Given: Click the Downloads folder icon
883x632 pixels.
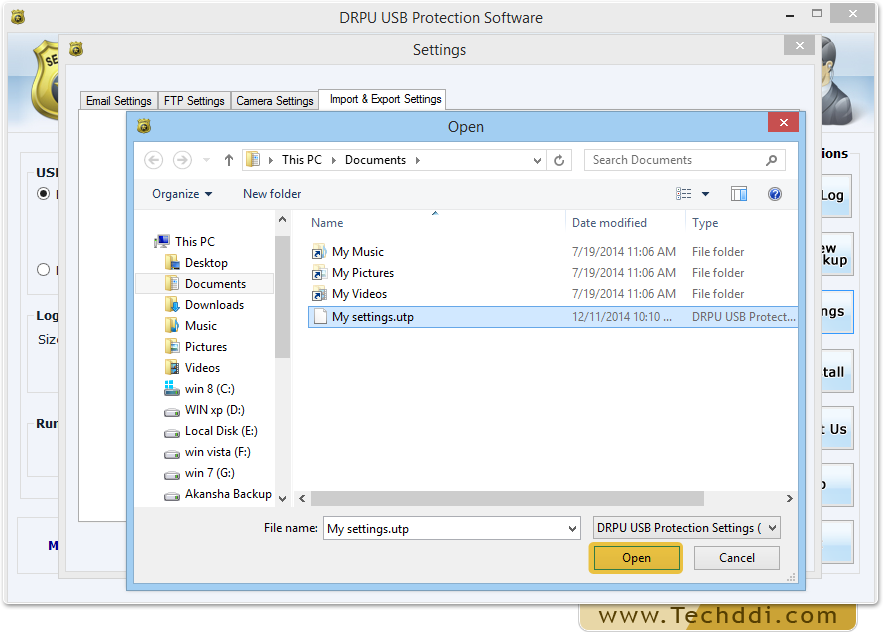Looking at the screenshot, I should [x=172, y=305].
